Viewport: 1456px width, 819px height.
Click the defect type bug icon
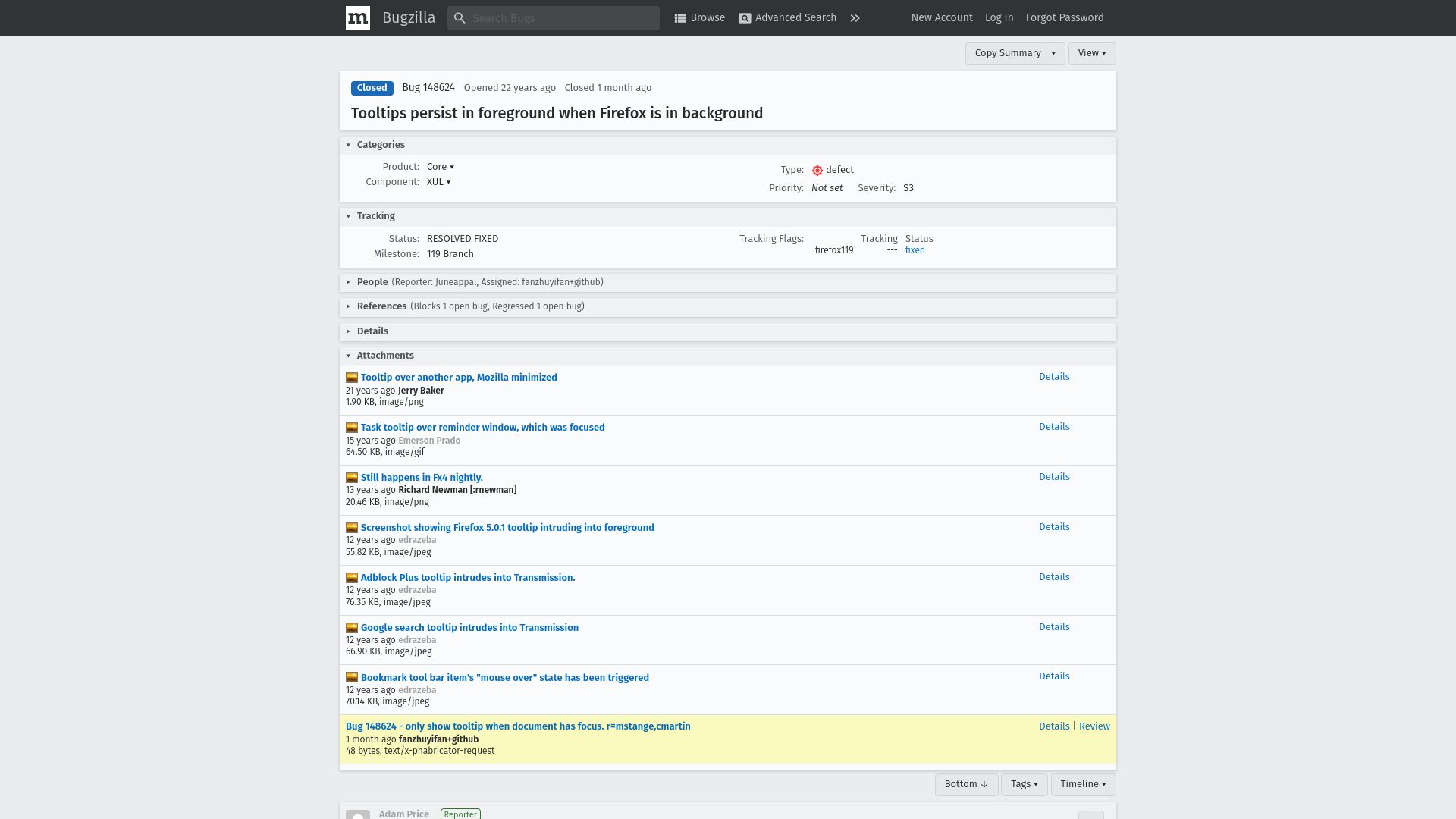pyautogui.click(x=817, y=171)
